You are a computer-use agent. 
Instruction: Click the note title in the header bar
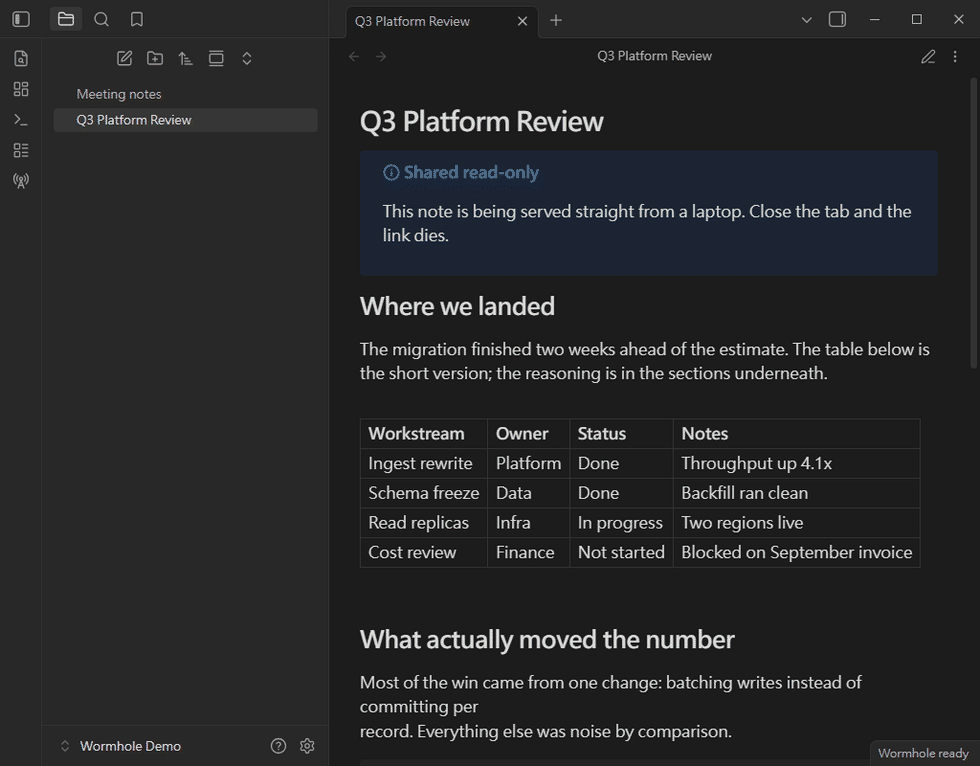pyautogui.click(x=654, y=56)
